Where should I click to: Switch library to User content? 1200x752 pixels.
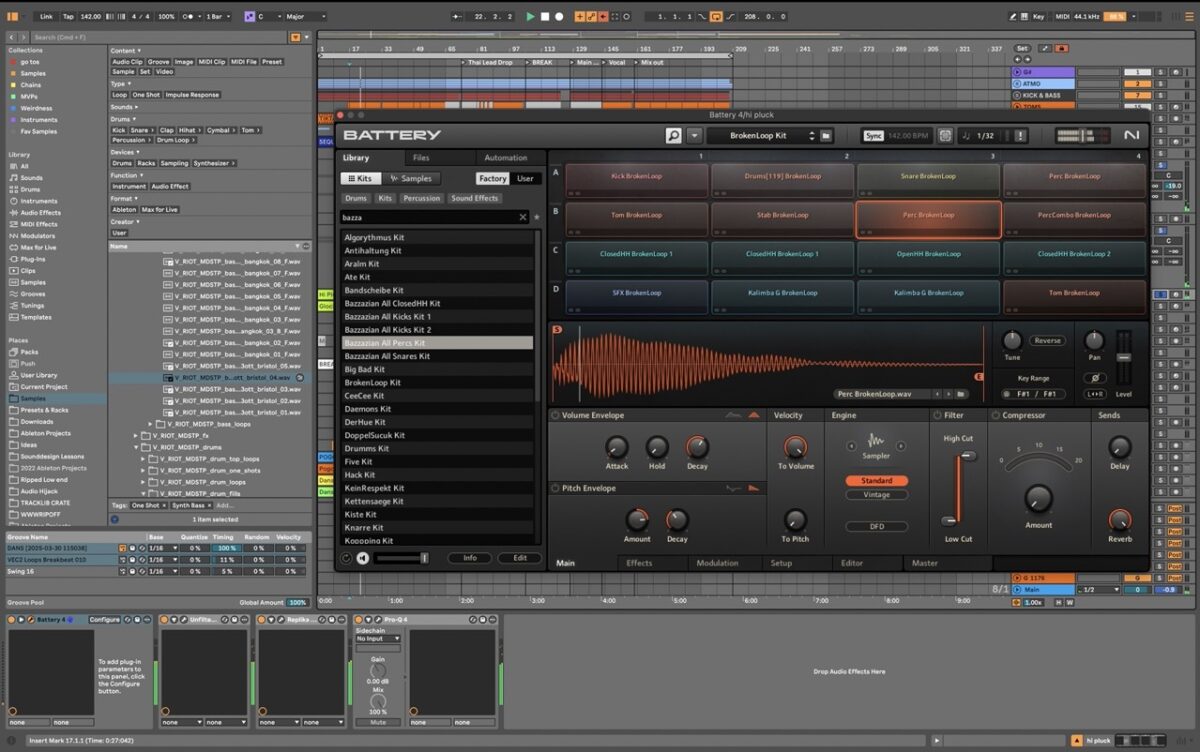525,178
